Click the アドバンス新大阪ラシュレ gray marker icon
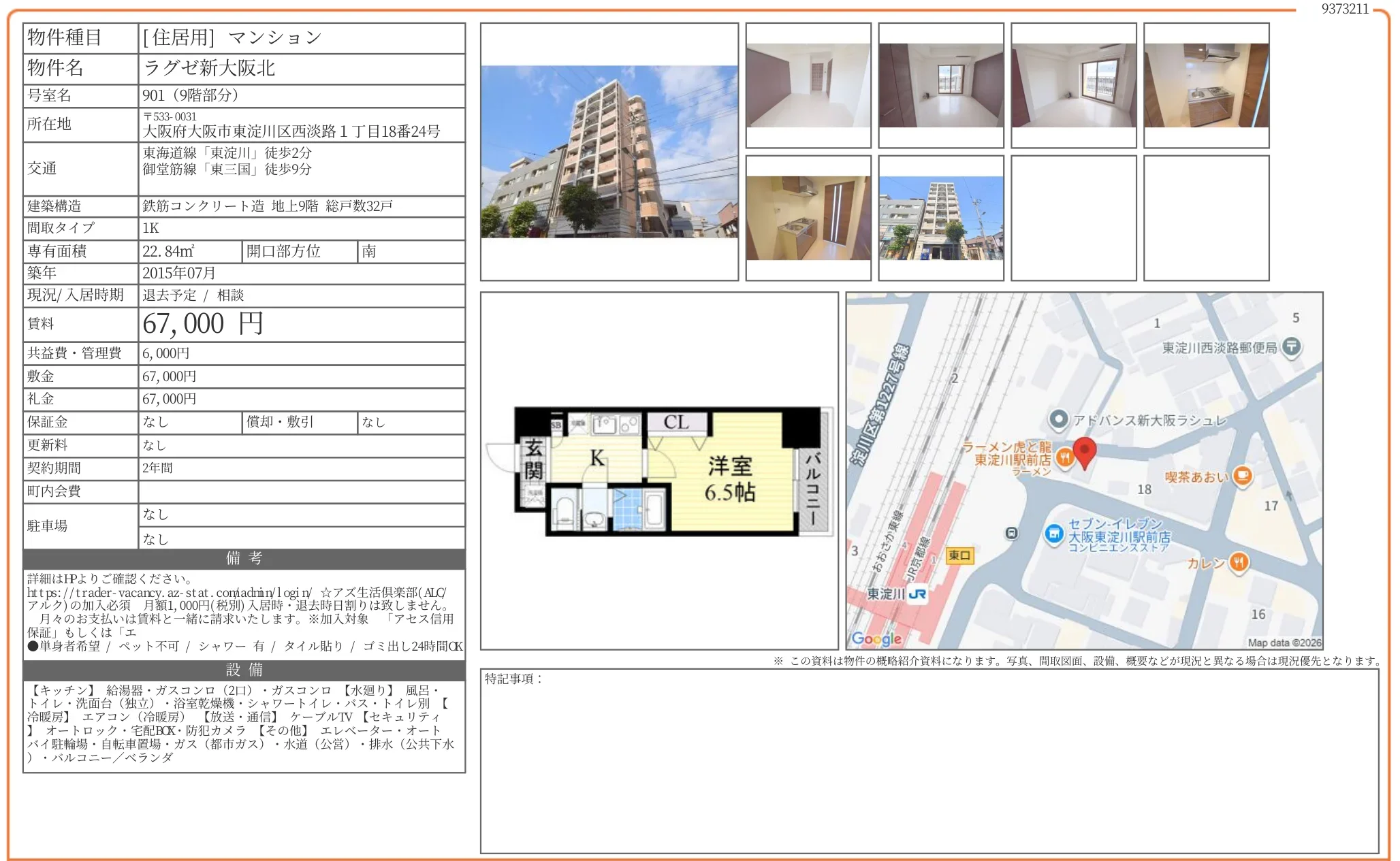Screen dimensions: 1400x861 [x=1057, y=420]
